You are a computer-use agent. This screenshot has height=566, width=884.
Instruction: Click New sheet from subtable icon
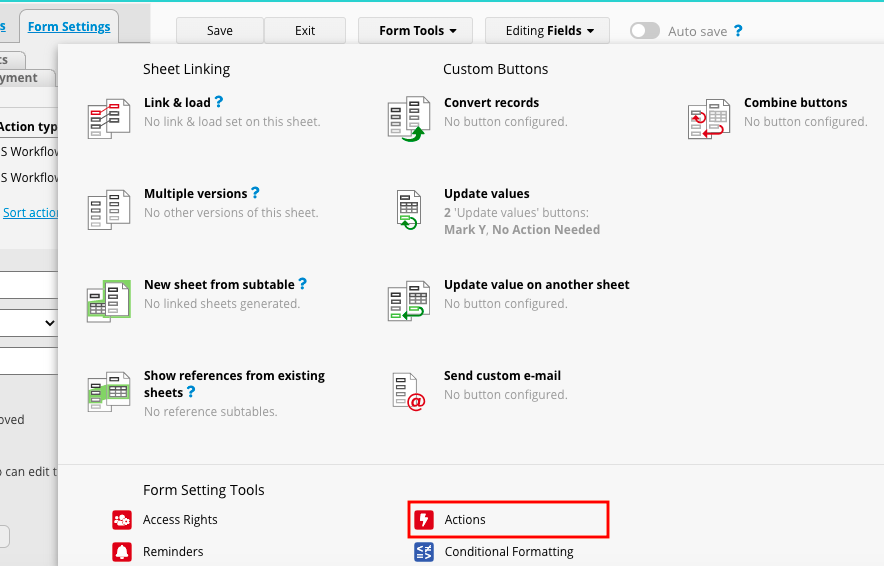tap(109, 301)
